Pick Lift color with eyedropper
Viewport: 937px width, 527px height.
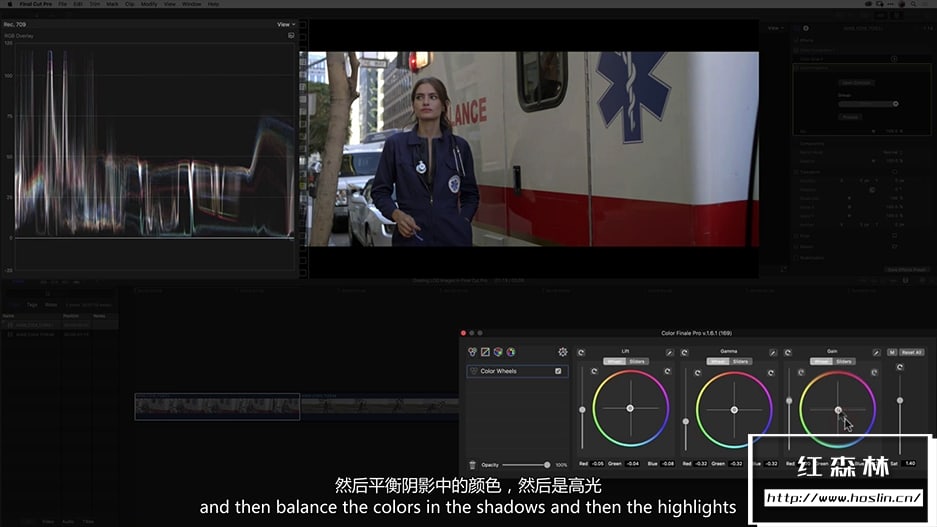[669, 353]
